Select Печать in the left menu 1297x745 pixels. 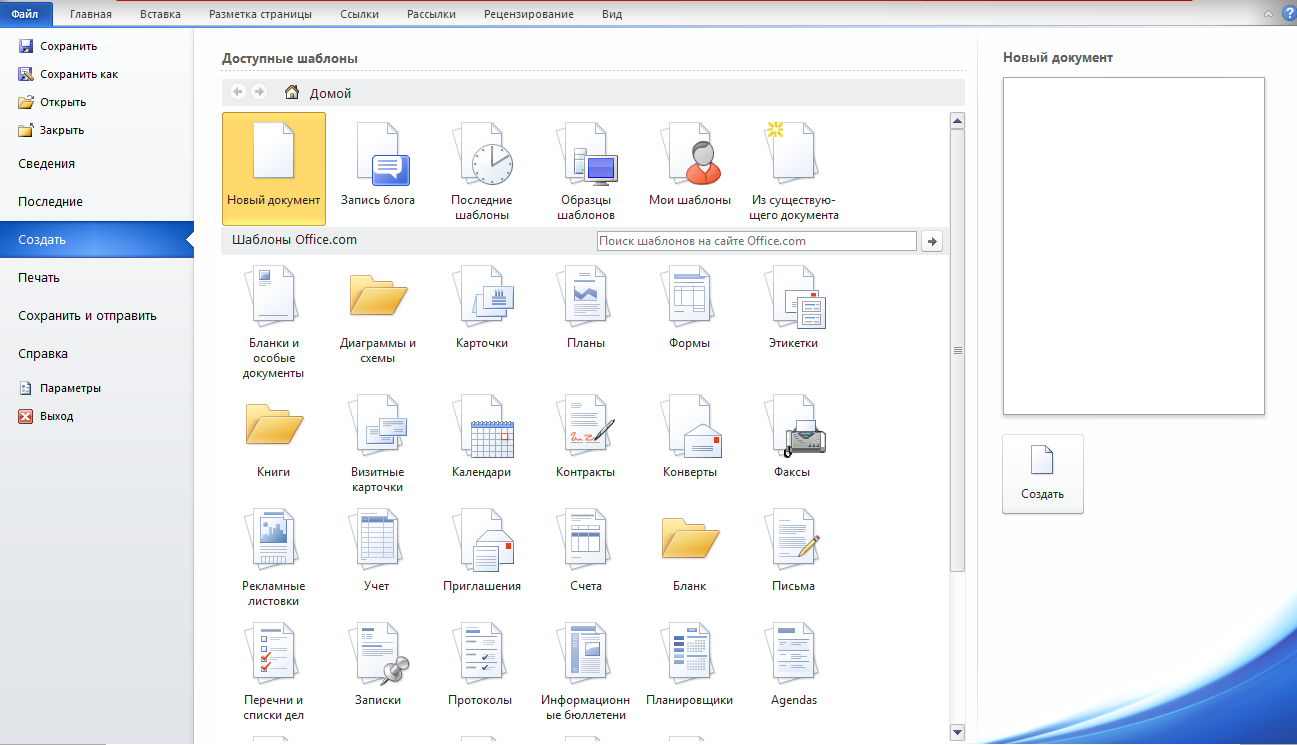(39, 278)
